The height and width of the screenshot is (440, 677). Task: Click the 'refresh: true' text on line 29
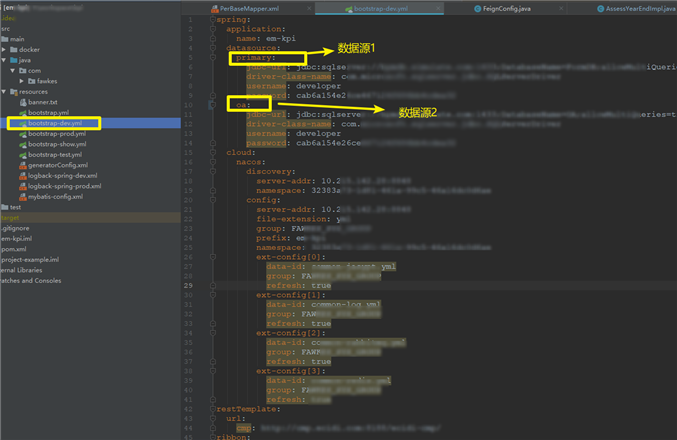coord(299,286)
